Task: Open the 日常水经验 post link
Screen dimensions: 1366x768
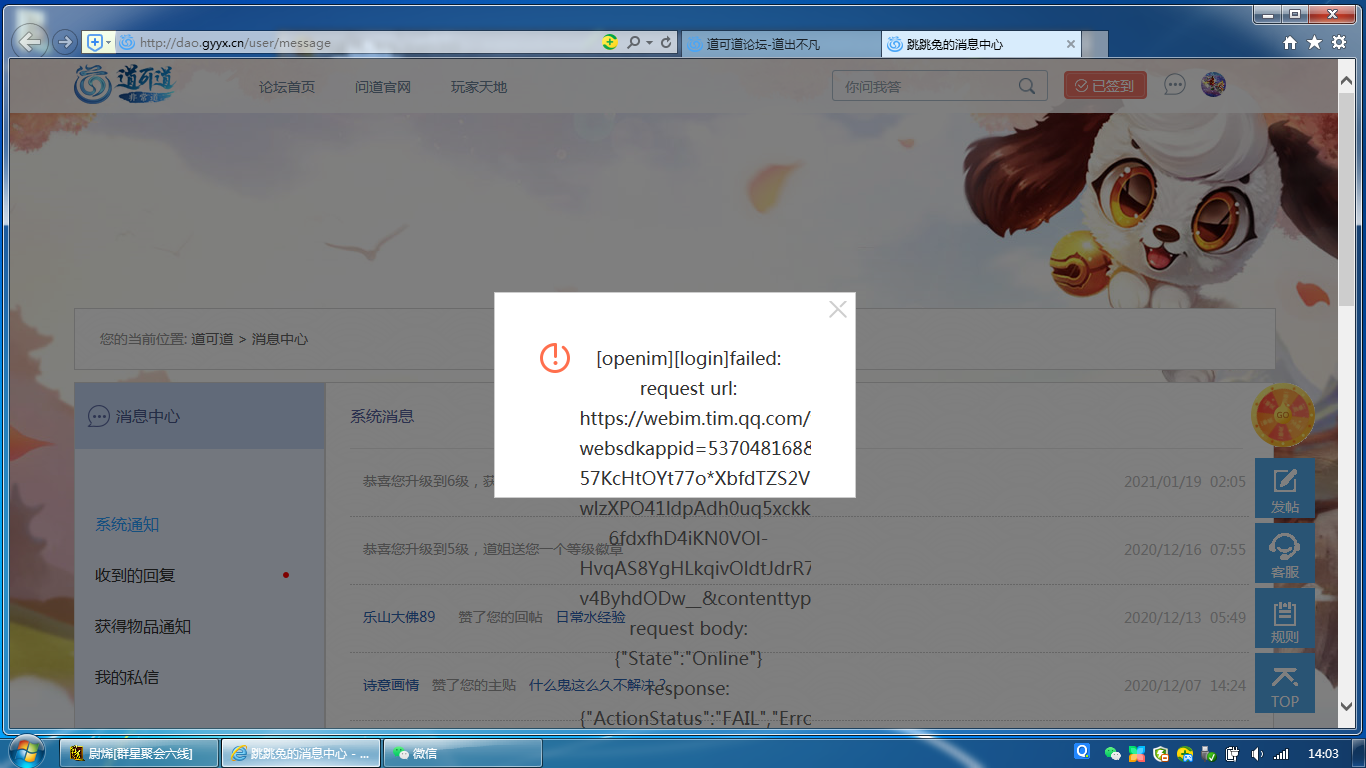Action: (591, 617)
